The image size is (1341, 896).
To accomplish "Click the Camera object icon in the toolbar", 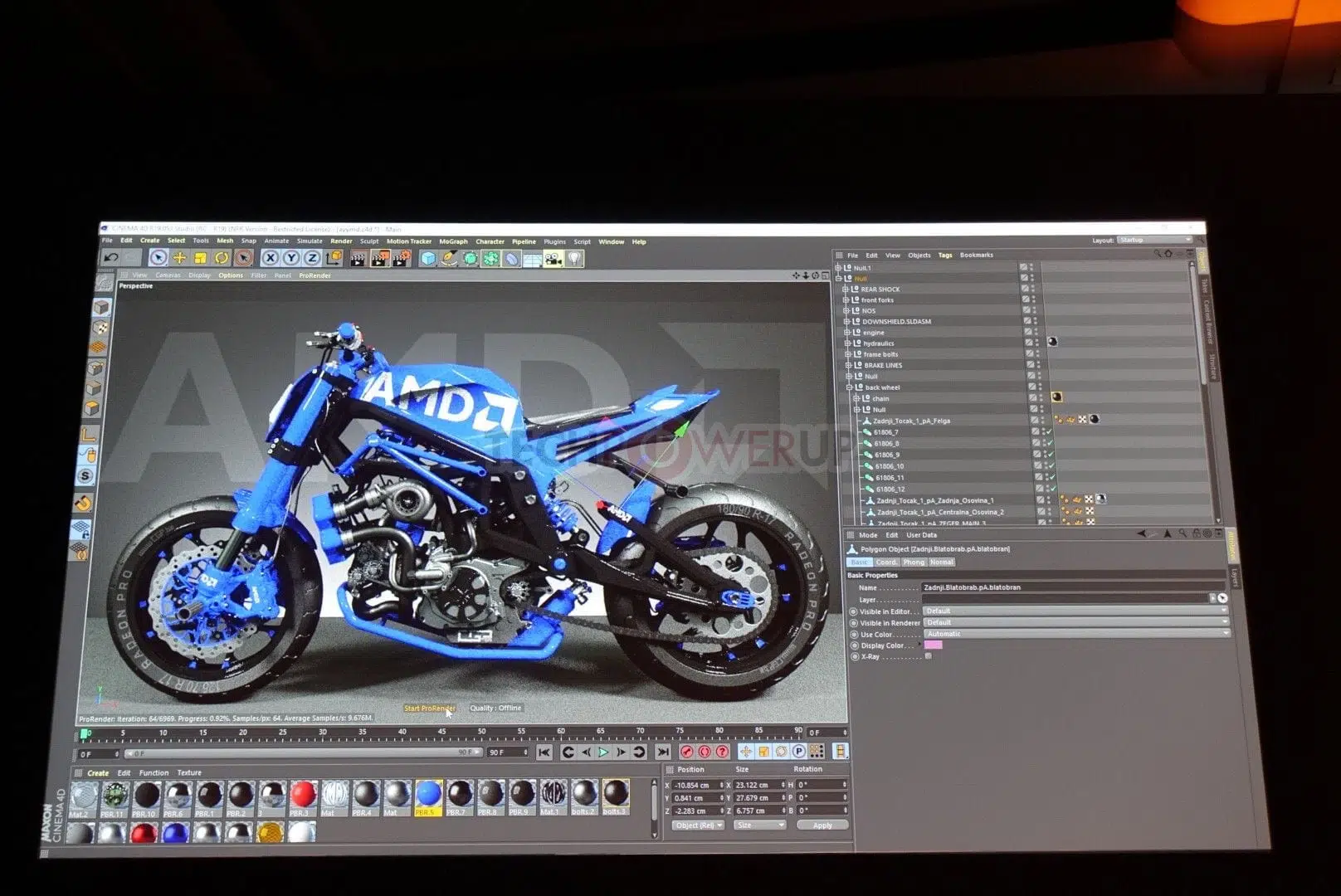I will pyautogui.click(x=553, y=259).
